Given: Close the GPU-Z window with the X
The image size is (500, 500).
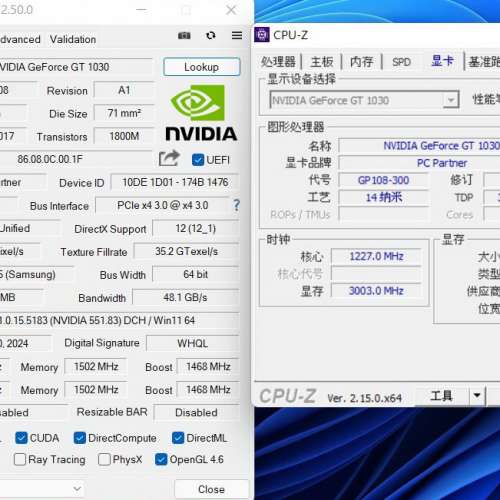Looking at the screenshot, I should coord(231,10).
